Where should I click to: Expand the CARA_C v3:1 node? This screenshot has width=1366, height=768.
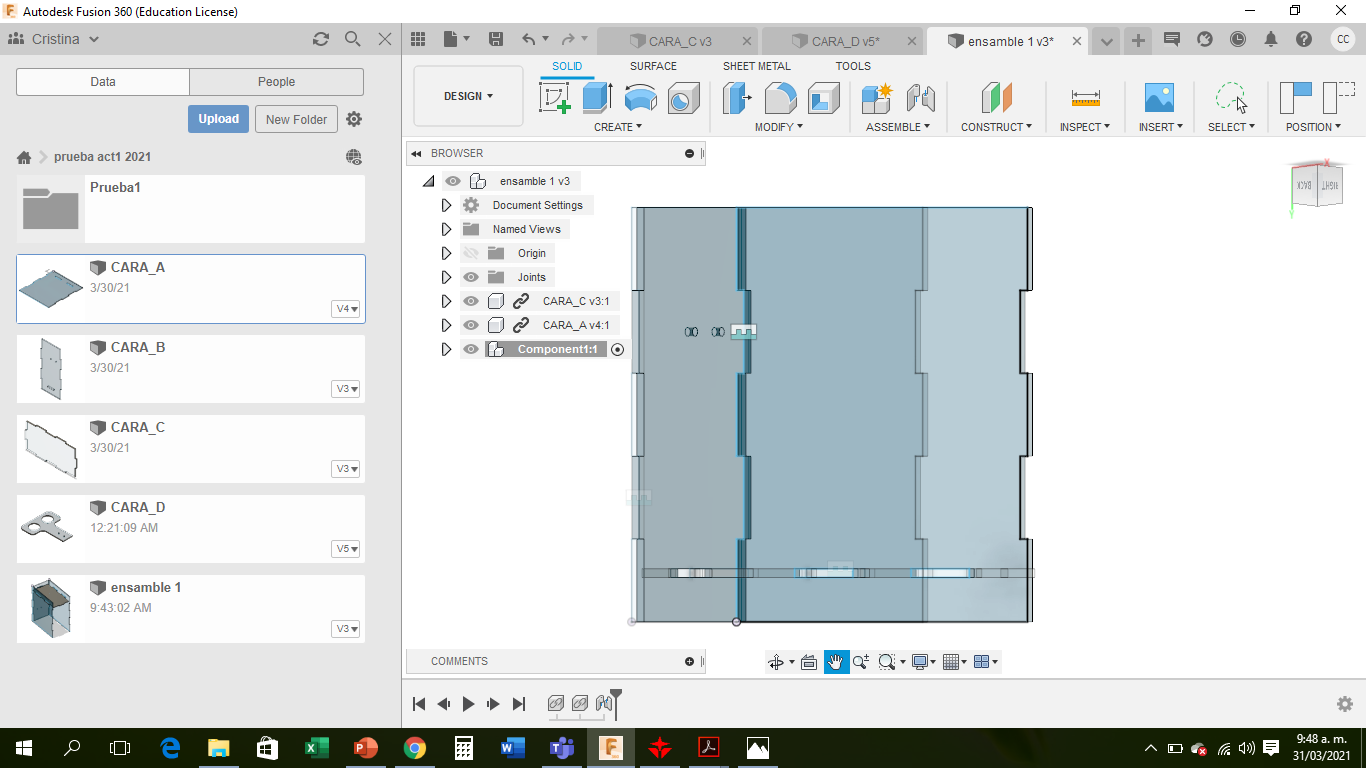[x=447, y=301]
